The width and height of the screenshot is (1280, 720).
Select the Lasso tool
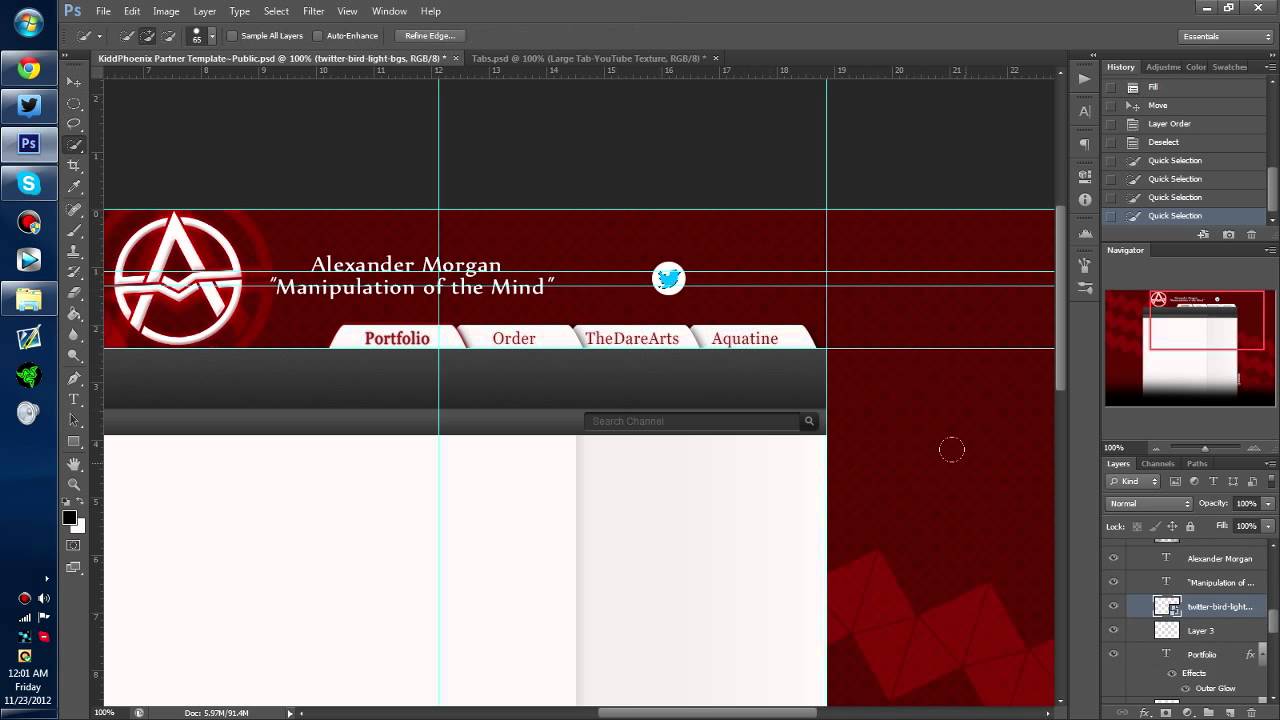point(74,123)
